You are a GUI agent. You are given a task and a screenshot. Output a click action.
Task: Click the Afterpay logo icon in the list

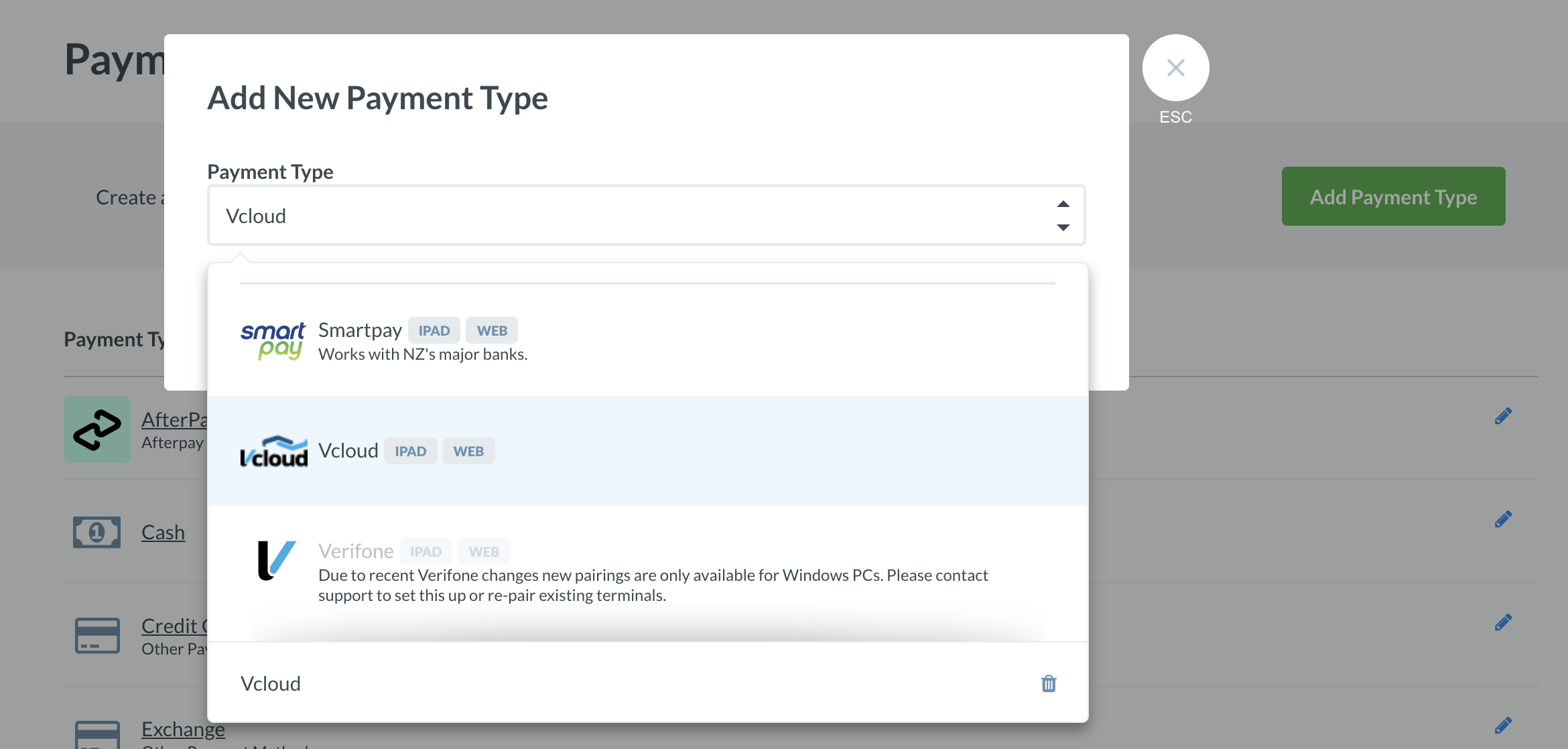click(97, 429)
